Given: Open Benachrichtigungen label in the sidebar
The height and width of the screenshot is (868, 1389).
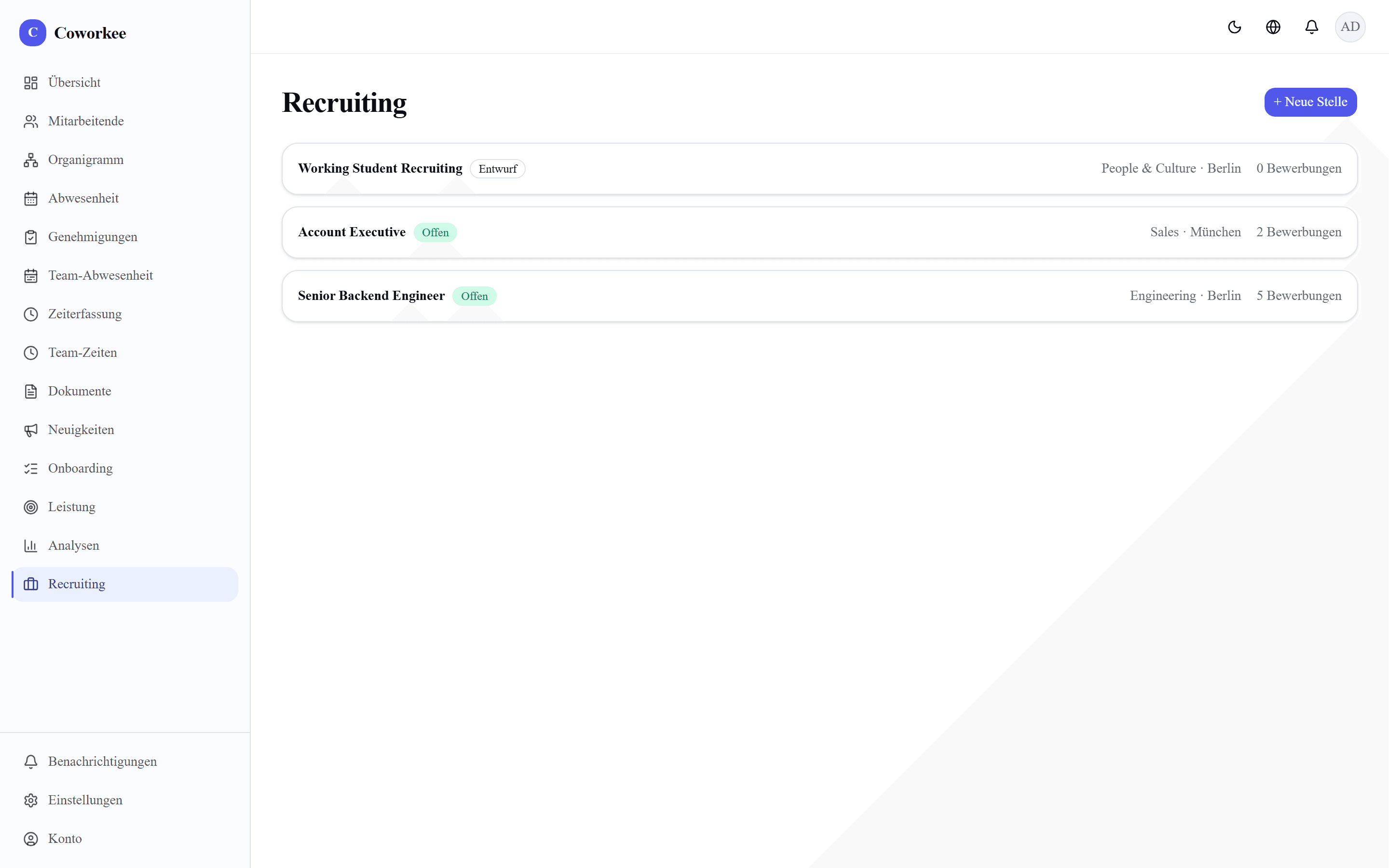Looking at the screenshot, I should point(102,762).
